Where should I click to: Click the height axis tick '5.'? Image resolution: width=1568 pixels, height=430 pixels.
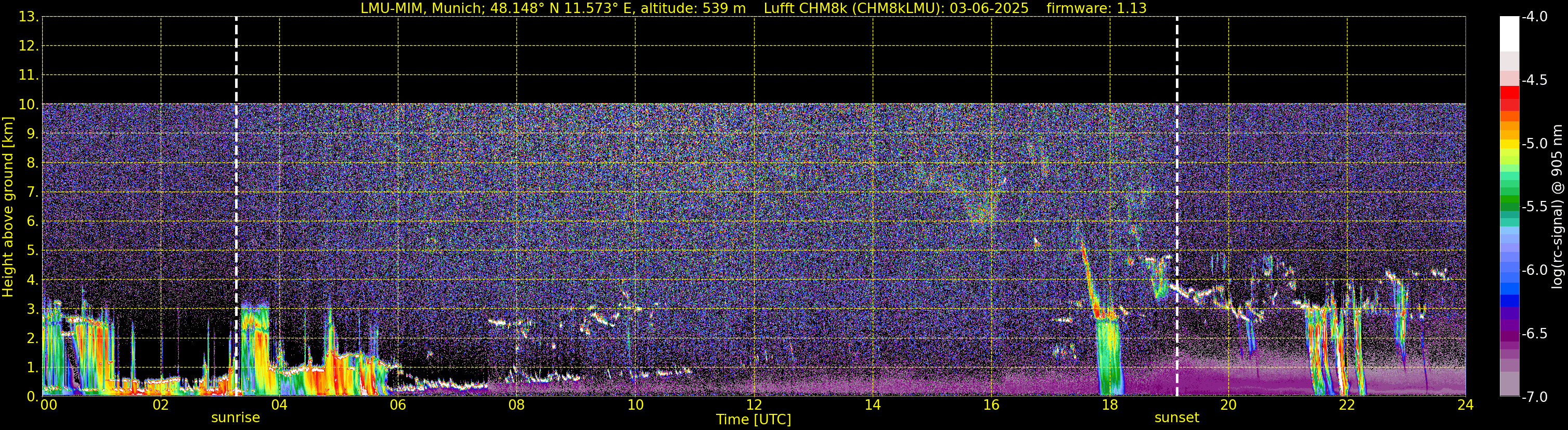pyautogui.click(x=32, y=251)
